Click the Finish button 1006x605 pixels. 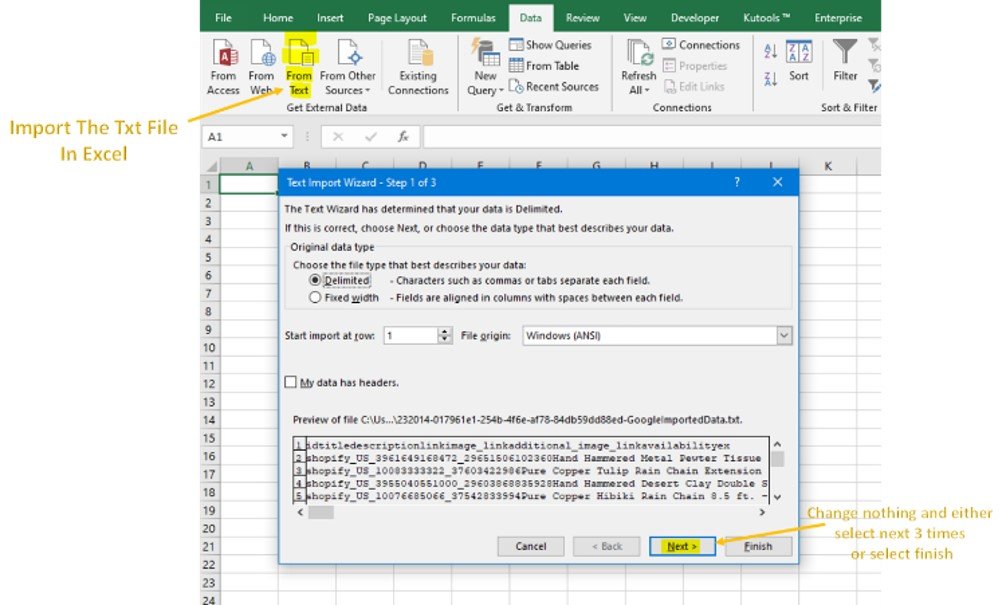click(x=759, y=546)
